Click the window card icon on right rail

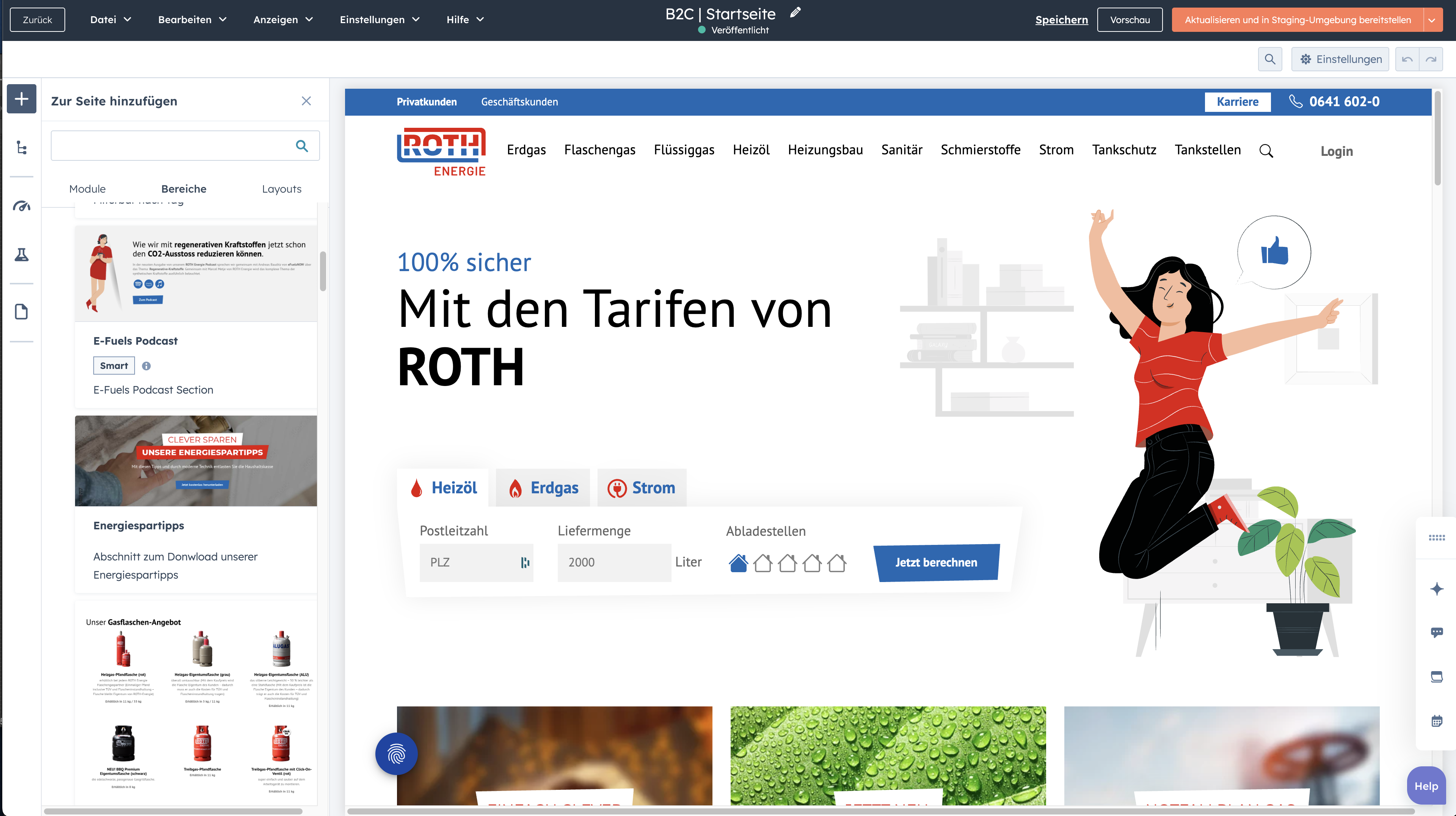tap(1437, 676)
